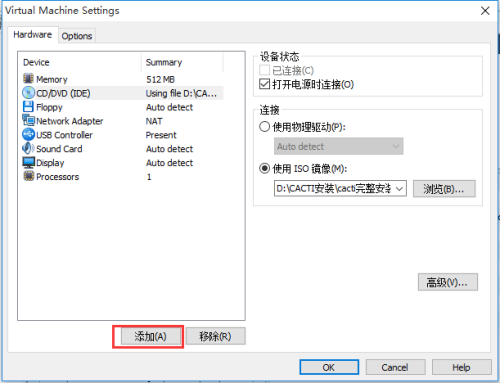Open the Auto detect physical drive dropdown
This screenshot has width=500, height=383.
click(x=338, y=146)
